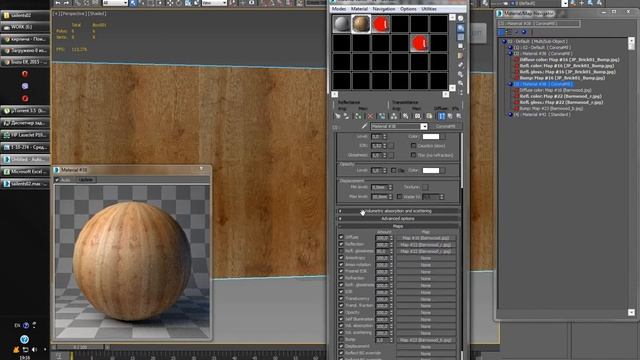Screen dimensions: 640x360
Task: Enable Refl. glossiness map checkbox
Action: pyautogui.click(x=341, y=251)
